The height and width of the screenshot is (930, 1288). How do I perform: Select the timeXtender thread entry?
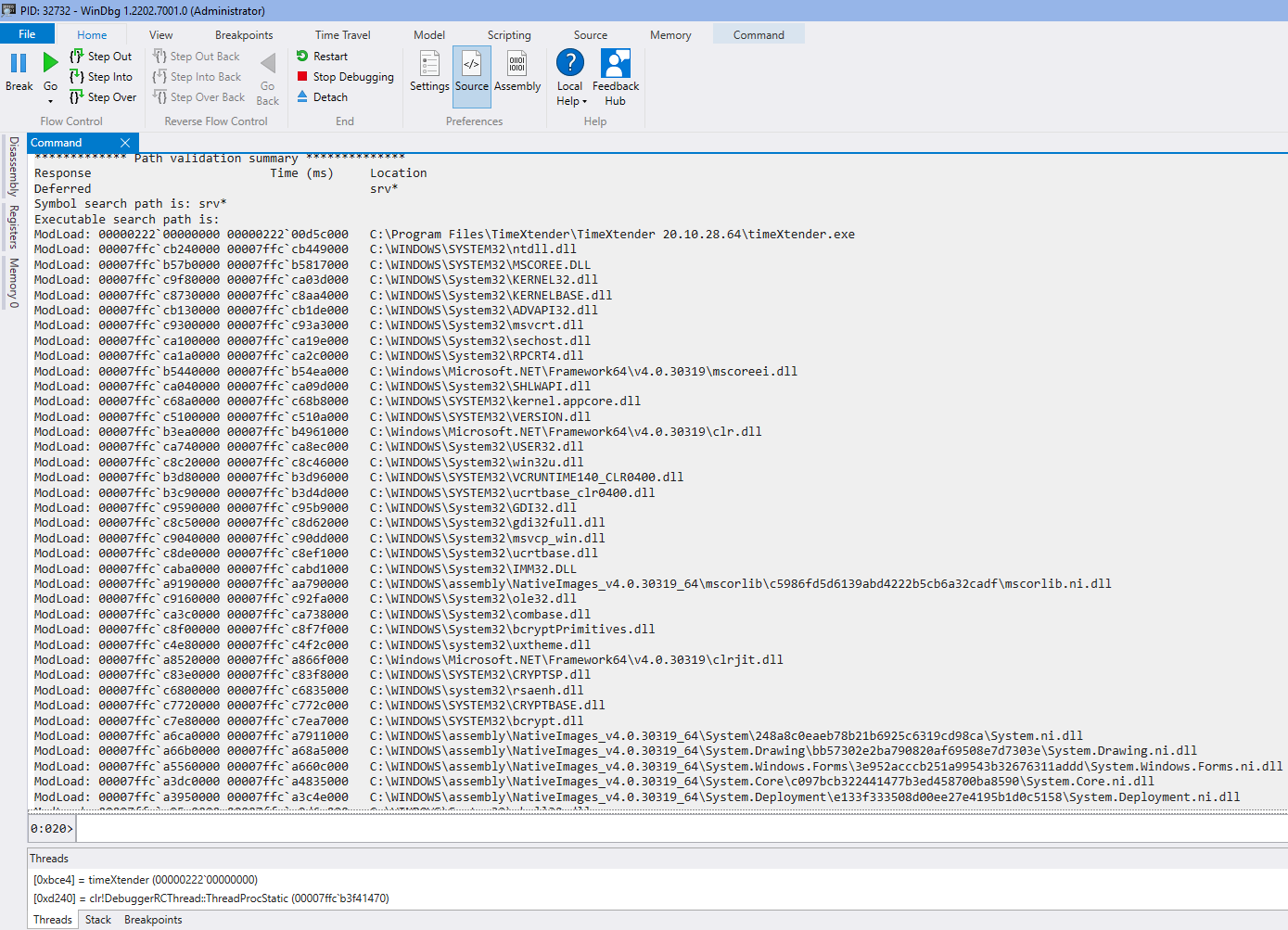(x=146, y=880)
